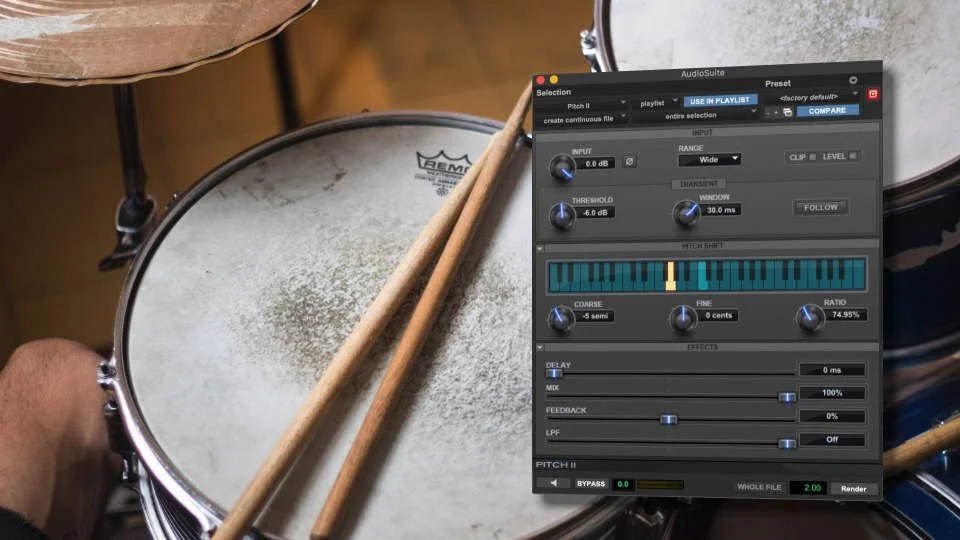
Task: Open the Pitch II plugin selector dropdown
Action: click(582, 106)
